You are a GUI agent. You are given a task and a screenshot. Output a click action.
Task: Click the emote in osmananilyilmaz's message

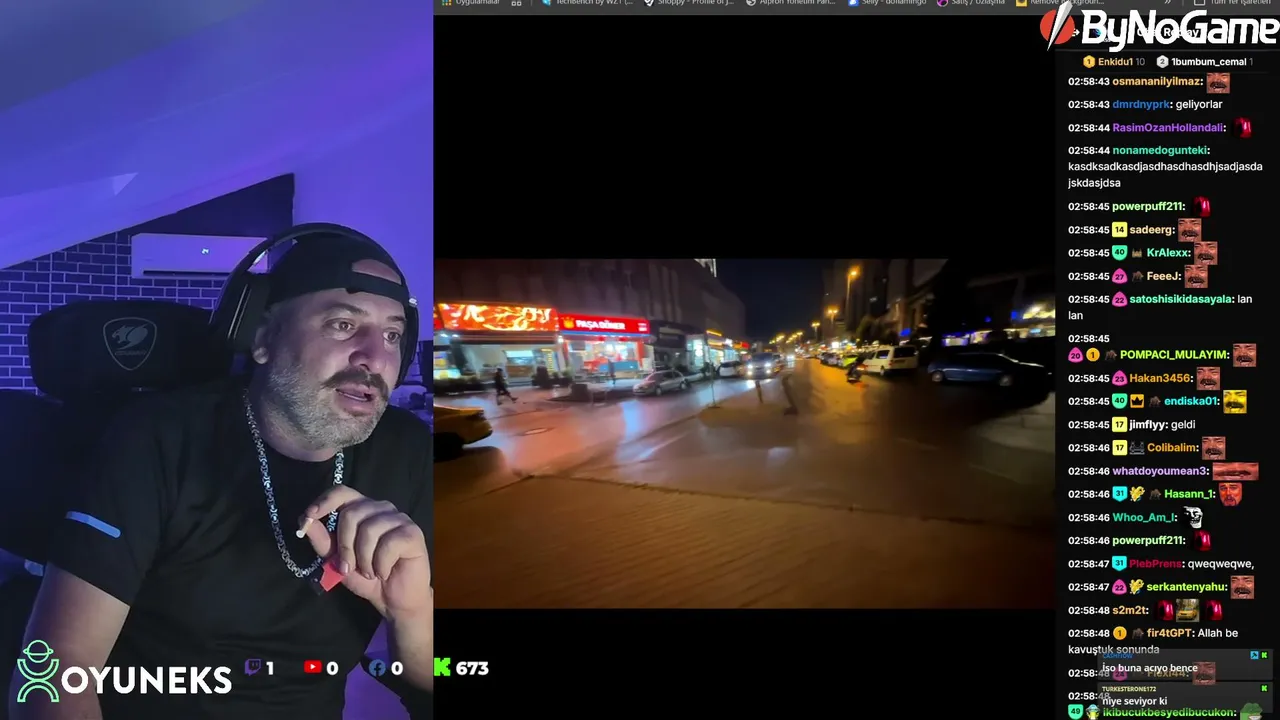pos(1217,82)
